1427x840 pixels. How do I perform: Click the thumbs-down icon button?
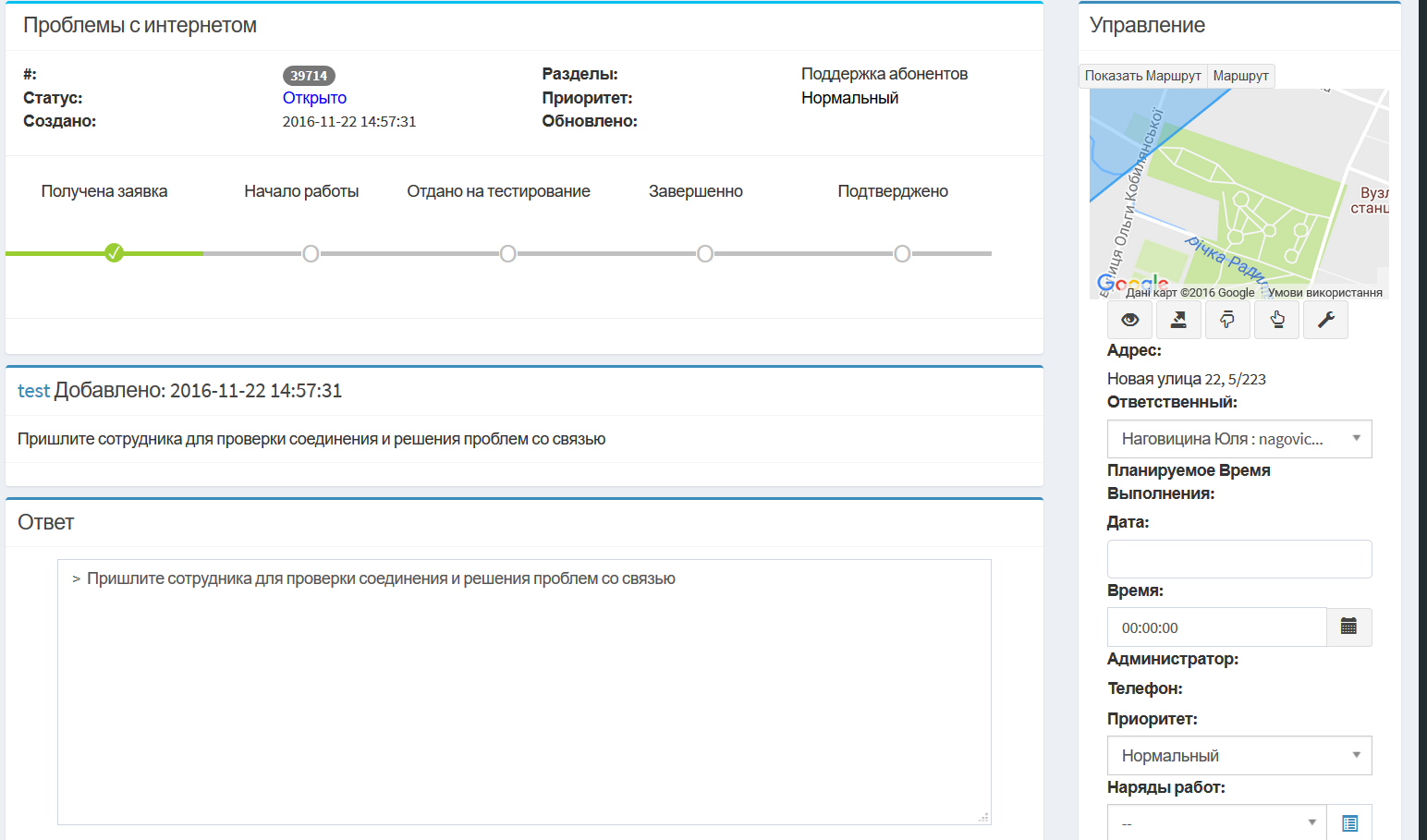coord(1227,320)
